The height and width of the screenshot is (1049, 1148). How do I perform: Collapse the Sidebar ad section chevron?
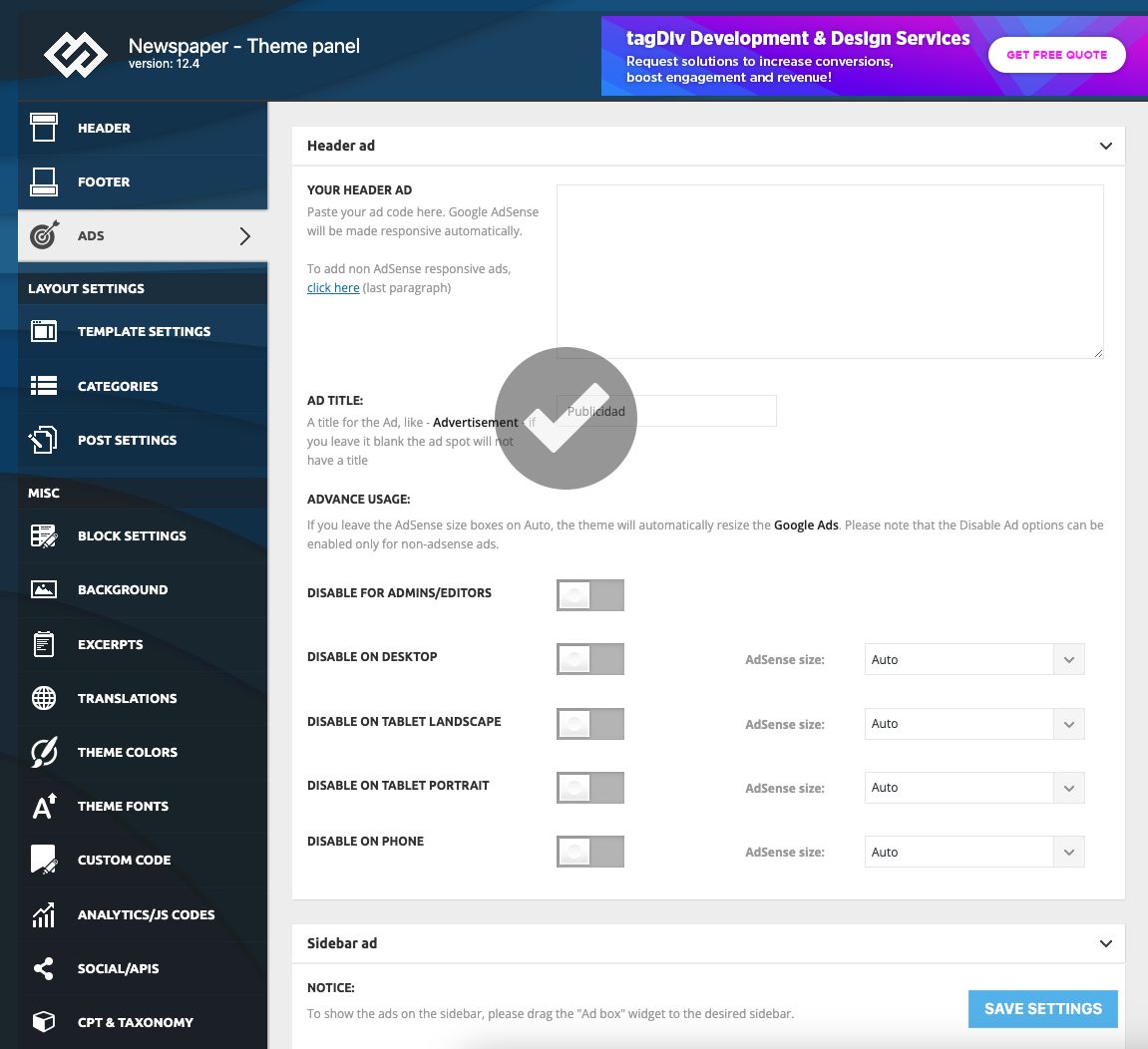coord(1105,943)
